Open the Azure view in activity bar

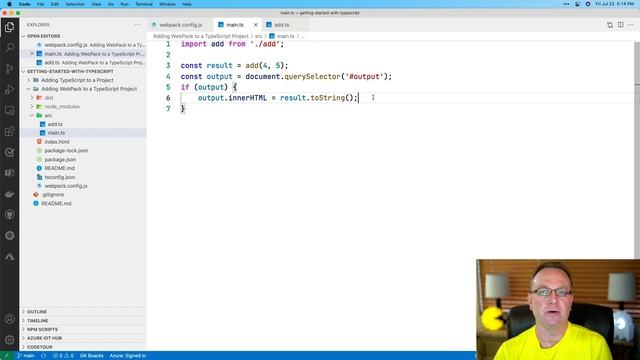pos(9,256)
